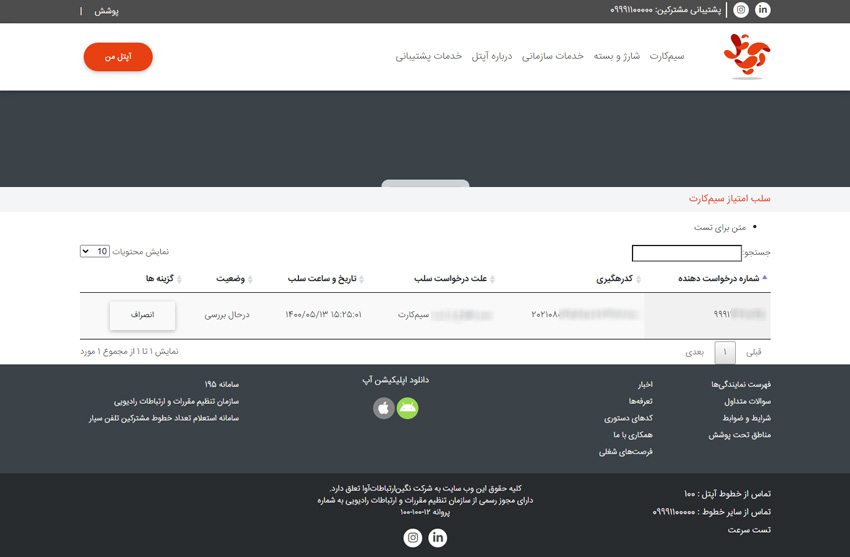The height and width of the screenshot is (557, 850).
Task: Open the خدمات پشتیبانی menu
Action: (428, 56)
